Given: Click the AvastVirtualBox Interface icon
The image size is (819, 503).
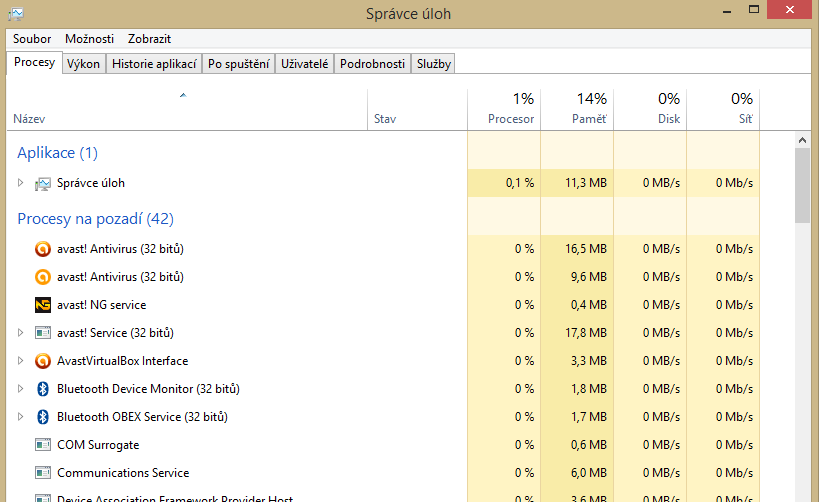Looking at the screenshot, I should coord(43,361).
